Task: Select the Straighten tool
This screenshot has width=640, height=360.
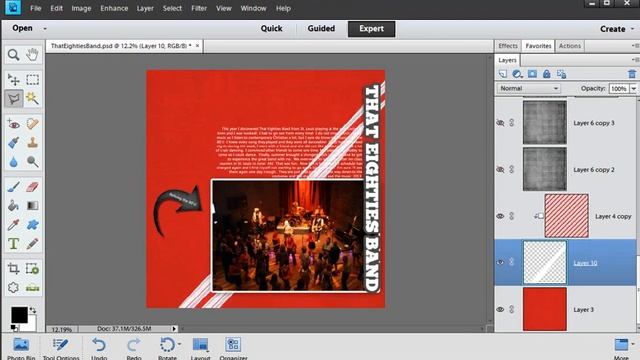Action: 32,287
